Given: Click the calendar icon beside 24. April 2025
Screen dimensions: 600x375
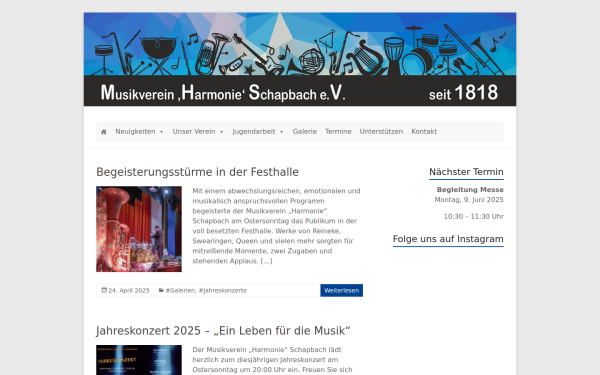Looking at the screenshot, I should (x=104, y=290).
